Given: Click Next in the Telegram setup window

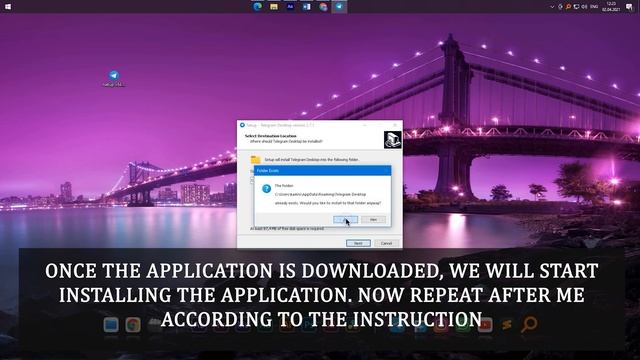Looking at the screenshot, I should pos(358,243).
